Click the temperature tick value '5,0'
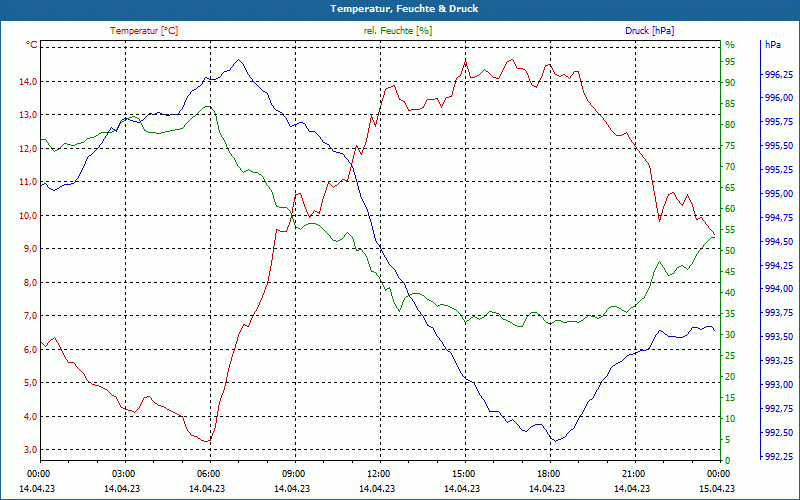 point(29,383)
